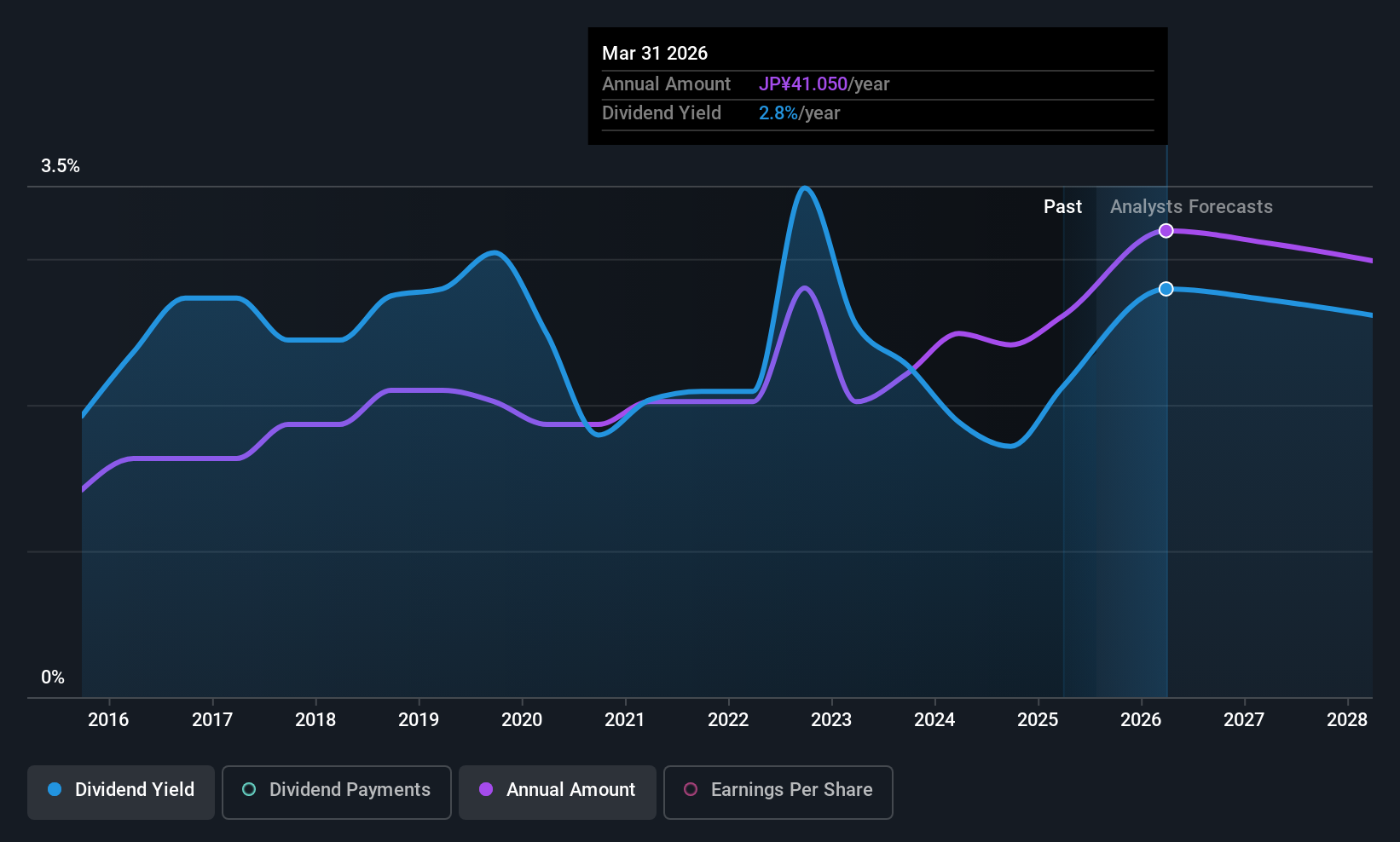Toggle the Dividend Yield legend button

[x=121, y=793]
